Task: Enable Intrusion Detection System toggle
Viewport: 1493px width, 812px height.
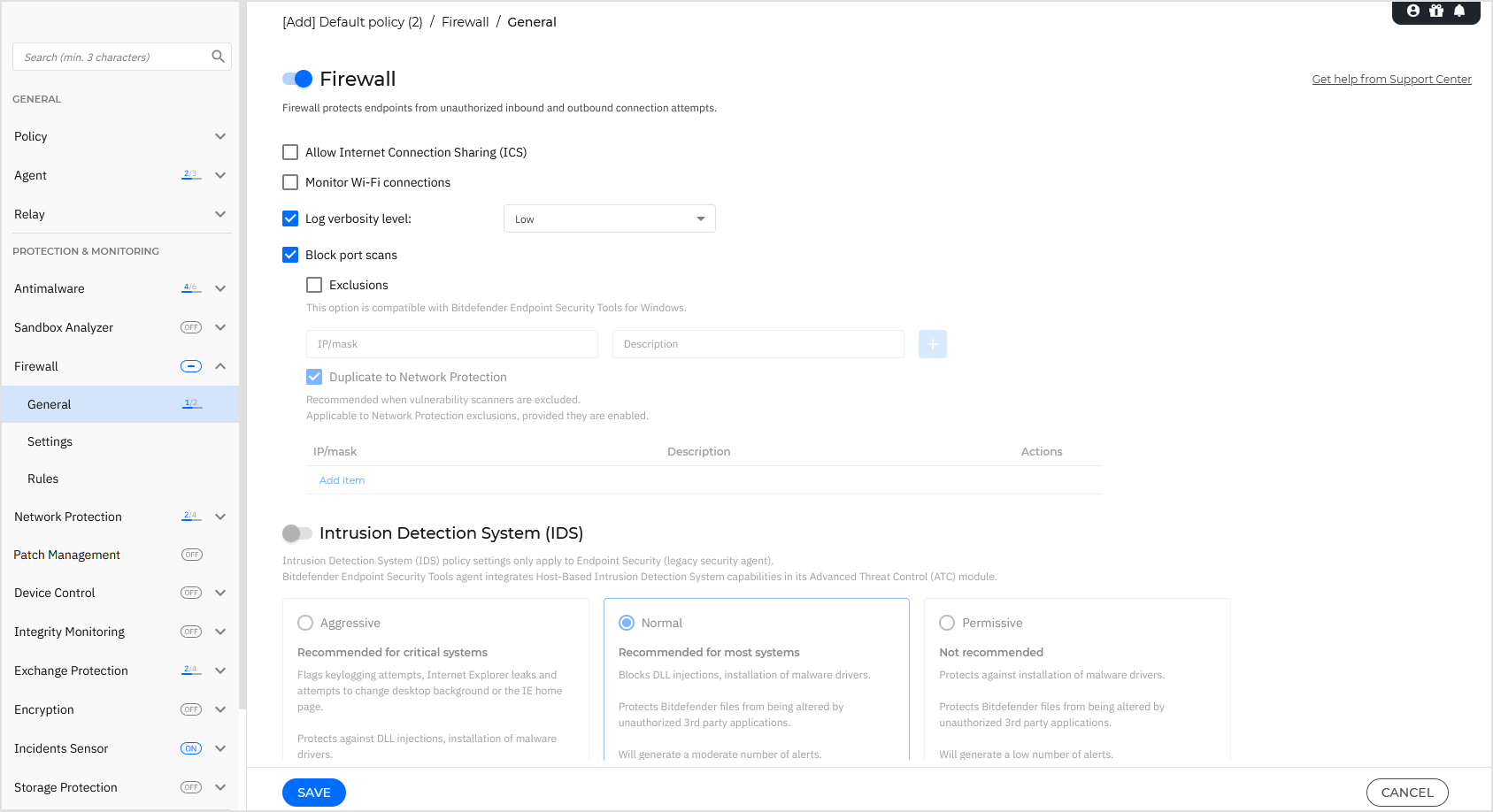Action: pyautogui.click(x=297, y=533)
